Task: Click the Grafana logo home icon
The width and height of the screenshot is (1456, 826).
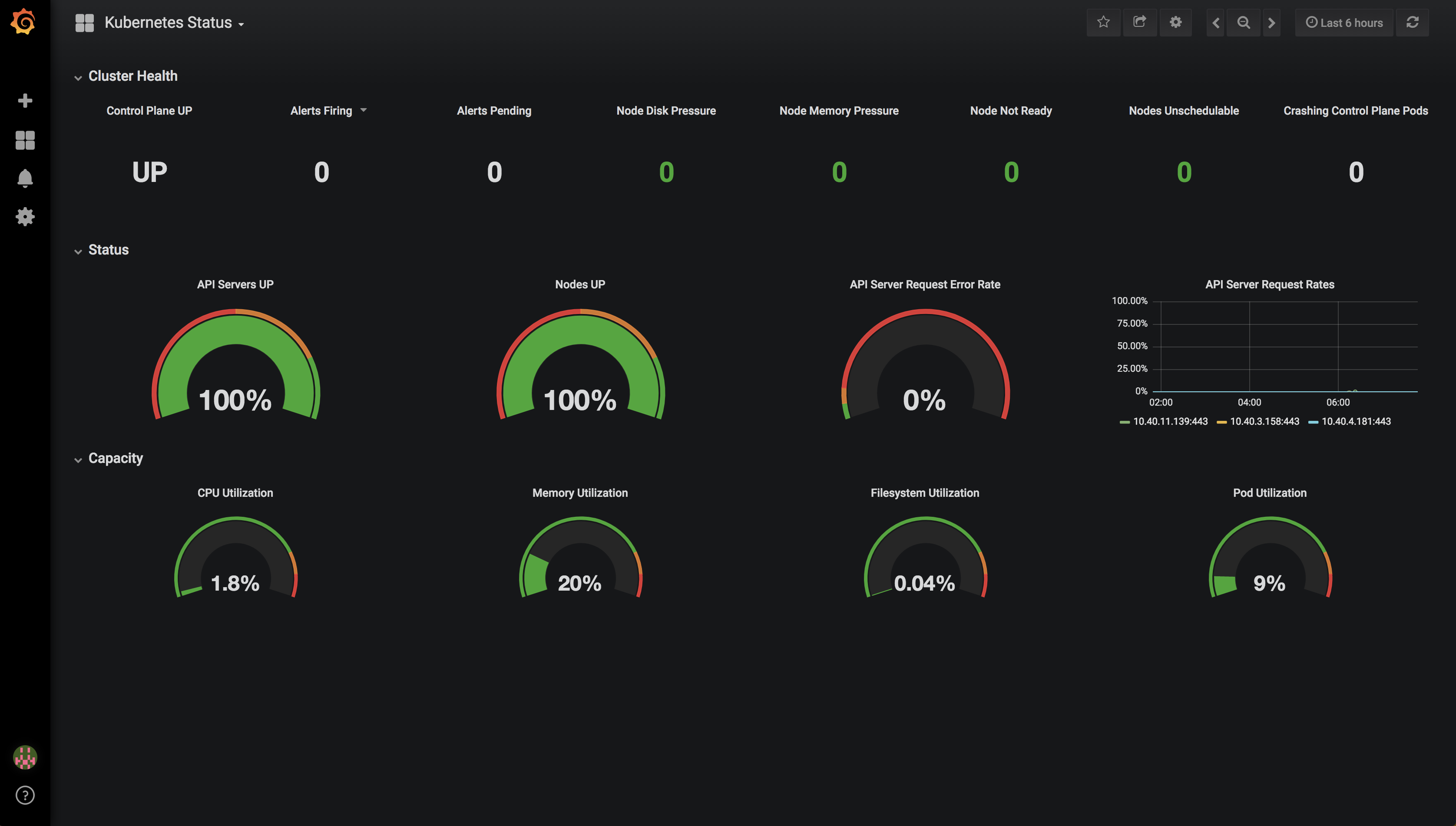Action: click(x=23, y=22)
